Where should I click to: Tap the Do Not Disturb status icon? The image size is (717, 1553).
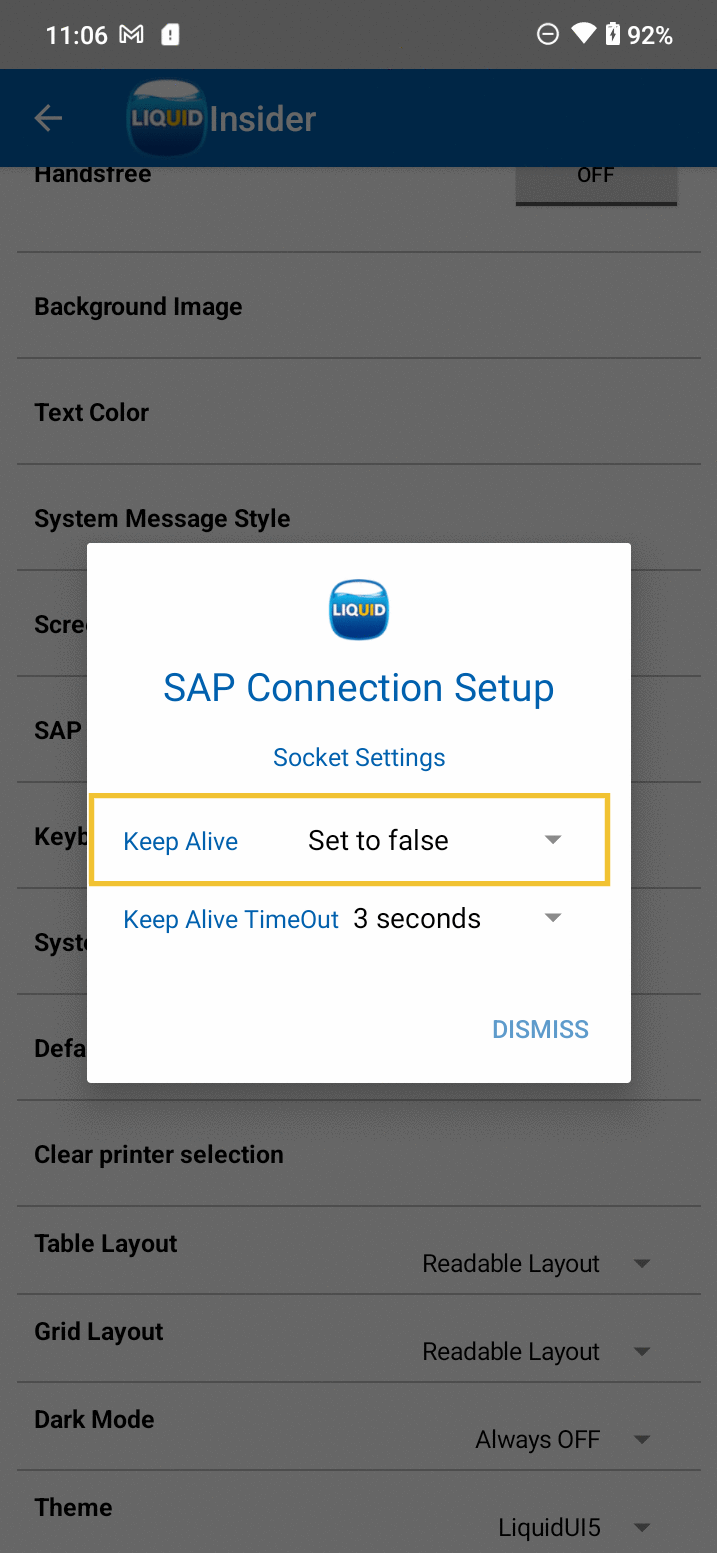(x=548, y=35)
